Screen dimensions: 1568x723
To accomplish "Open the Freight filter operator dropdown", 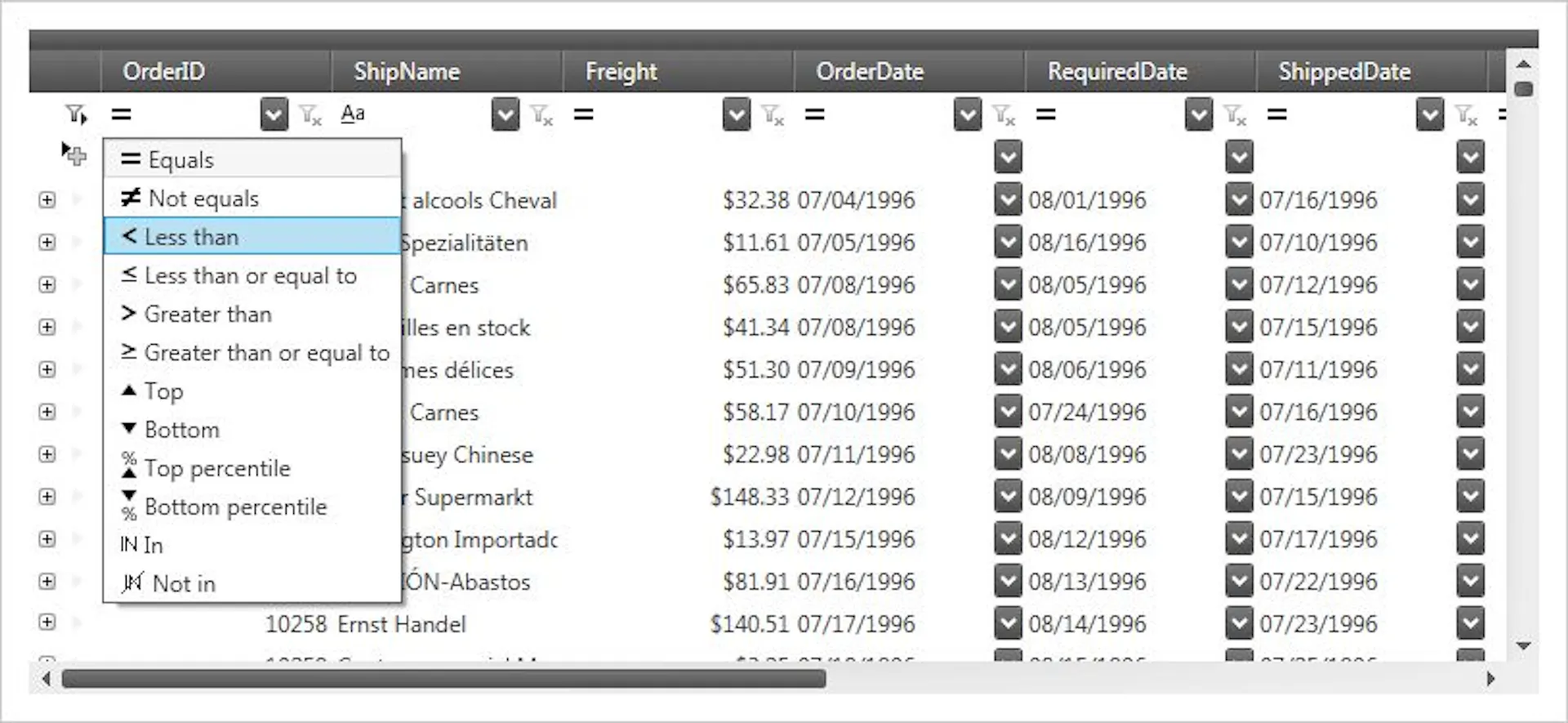I will [x=736, y=115].
